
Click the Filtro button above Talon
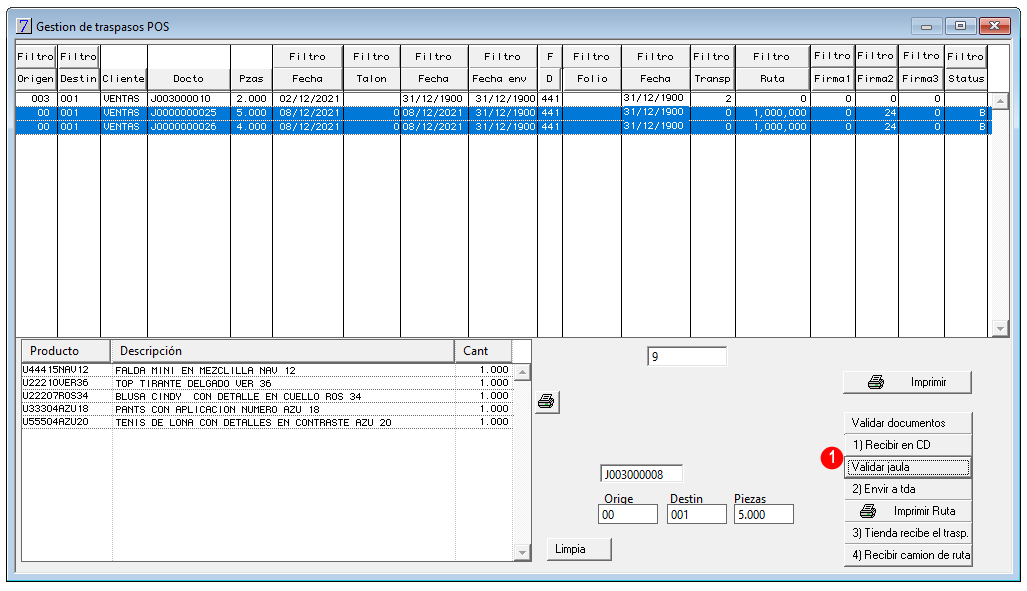point(371,56)
